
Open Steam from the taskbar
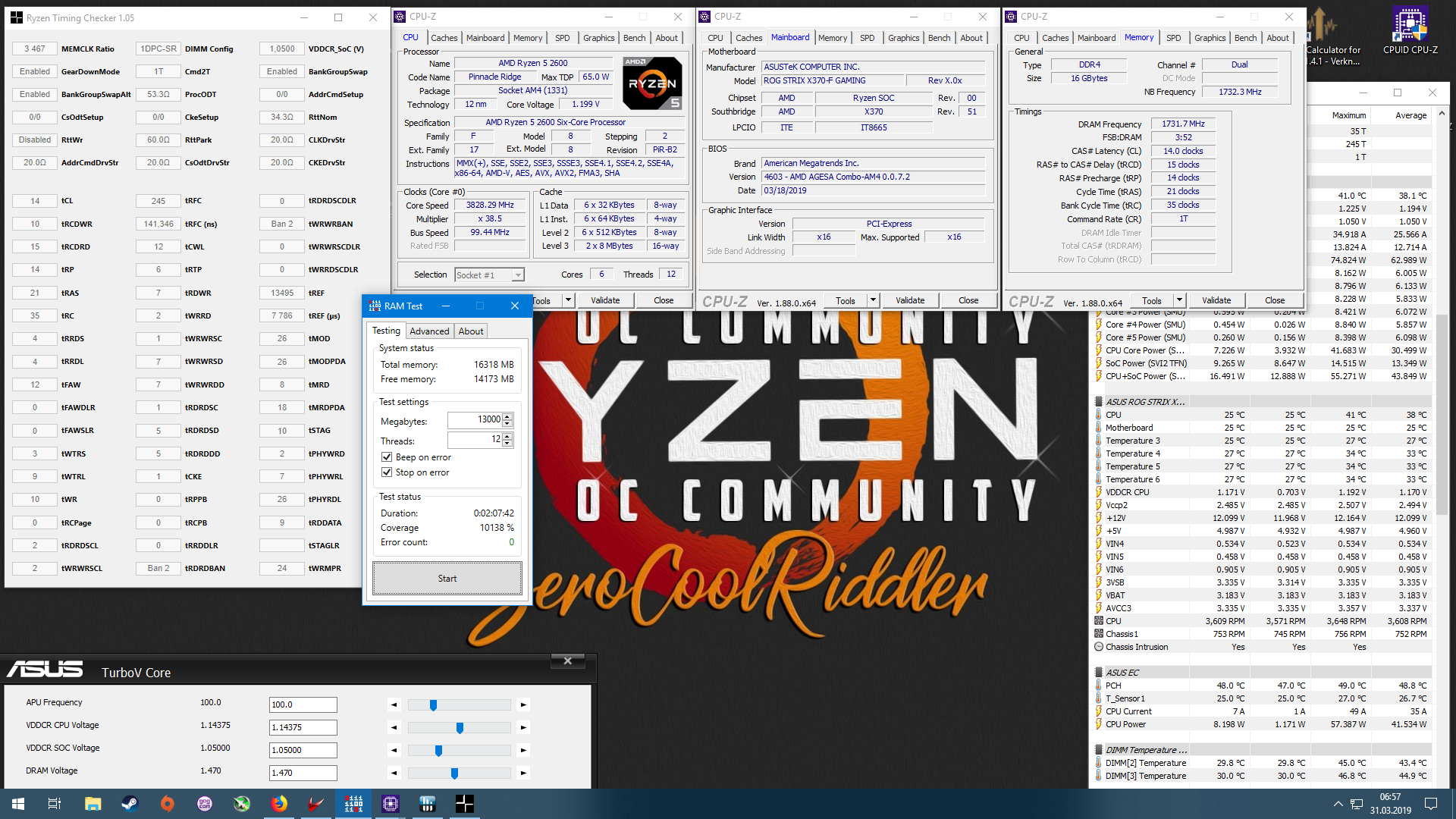[x=130, y=803]
